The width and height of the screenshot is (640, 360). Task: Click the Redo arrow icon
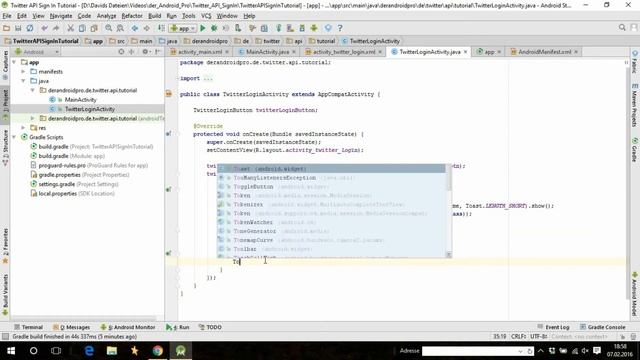point(56,28)
